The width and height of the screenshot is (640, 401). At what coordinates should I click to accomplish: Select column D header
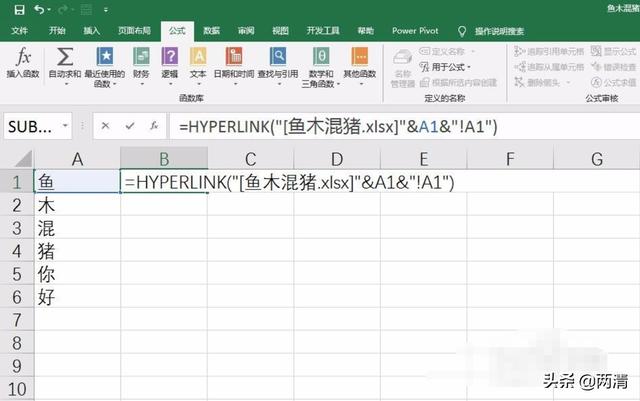click(x=337, y=159)
